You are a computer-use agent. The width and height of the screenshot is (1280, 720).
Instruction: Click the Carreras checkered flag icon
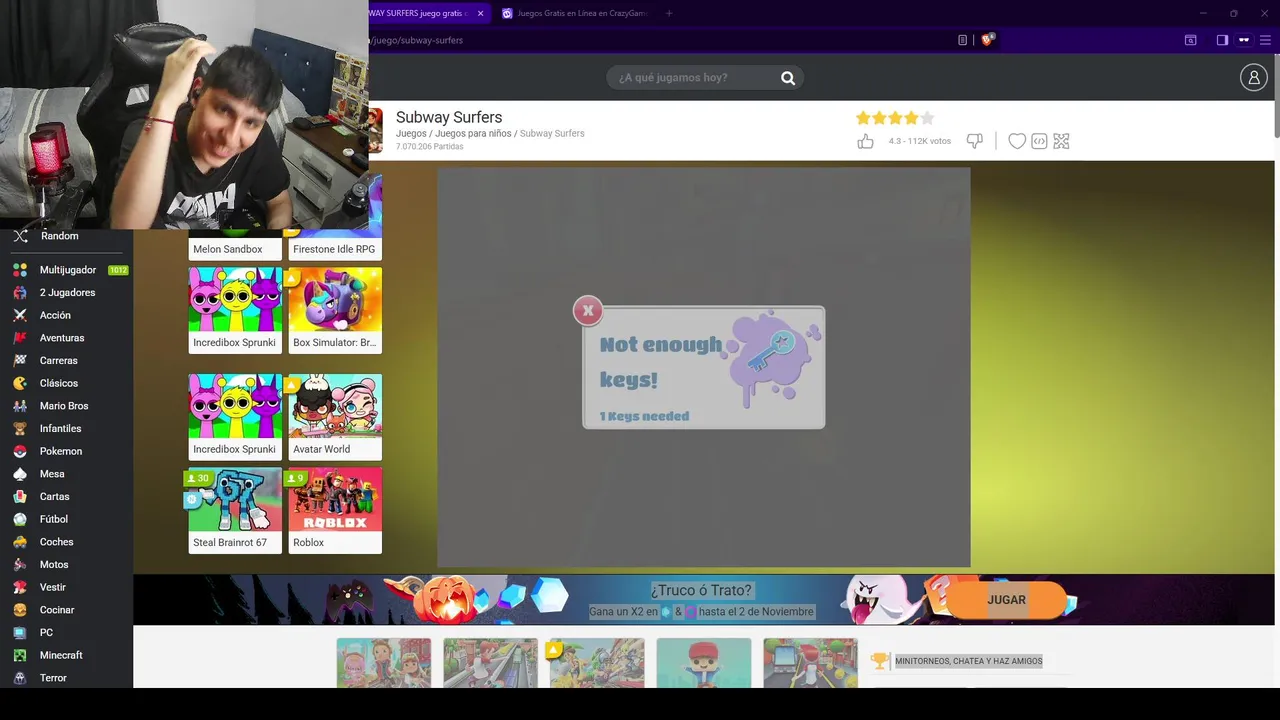coord(20,361)
